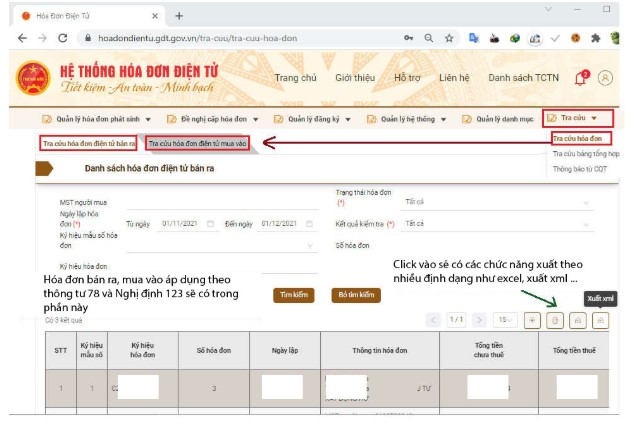Expand Đề nghị cấp hóa đơn menu
The image size is (637, 436).
pos(212,119)
